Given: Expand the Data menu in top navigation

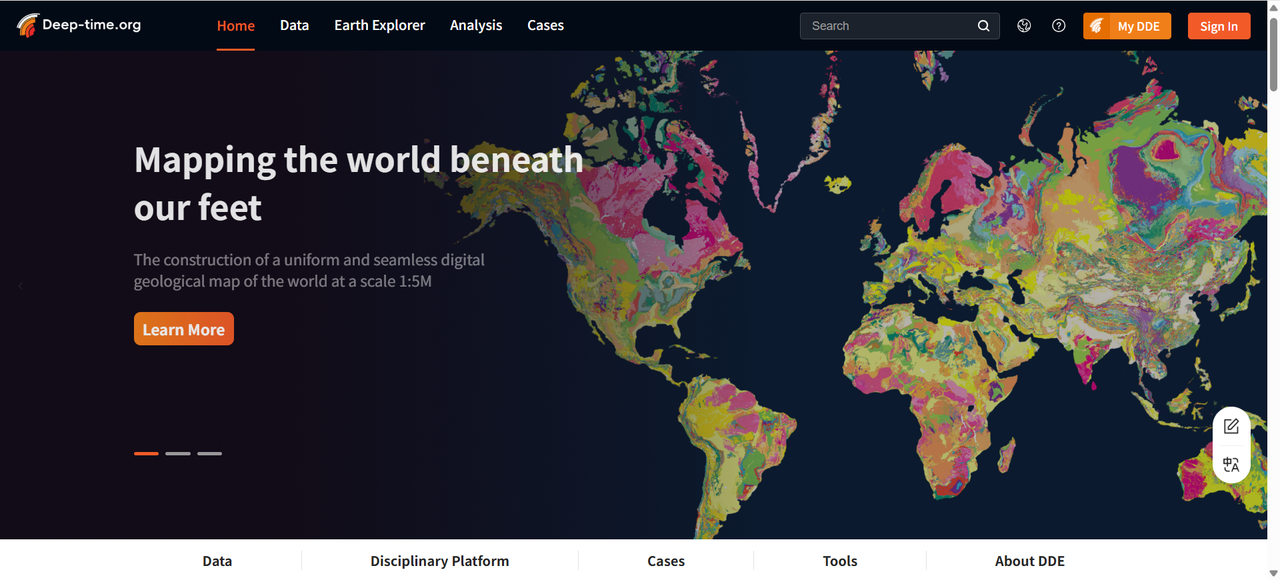Looking at the screenshot, I should [x=294, y=25].
